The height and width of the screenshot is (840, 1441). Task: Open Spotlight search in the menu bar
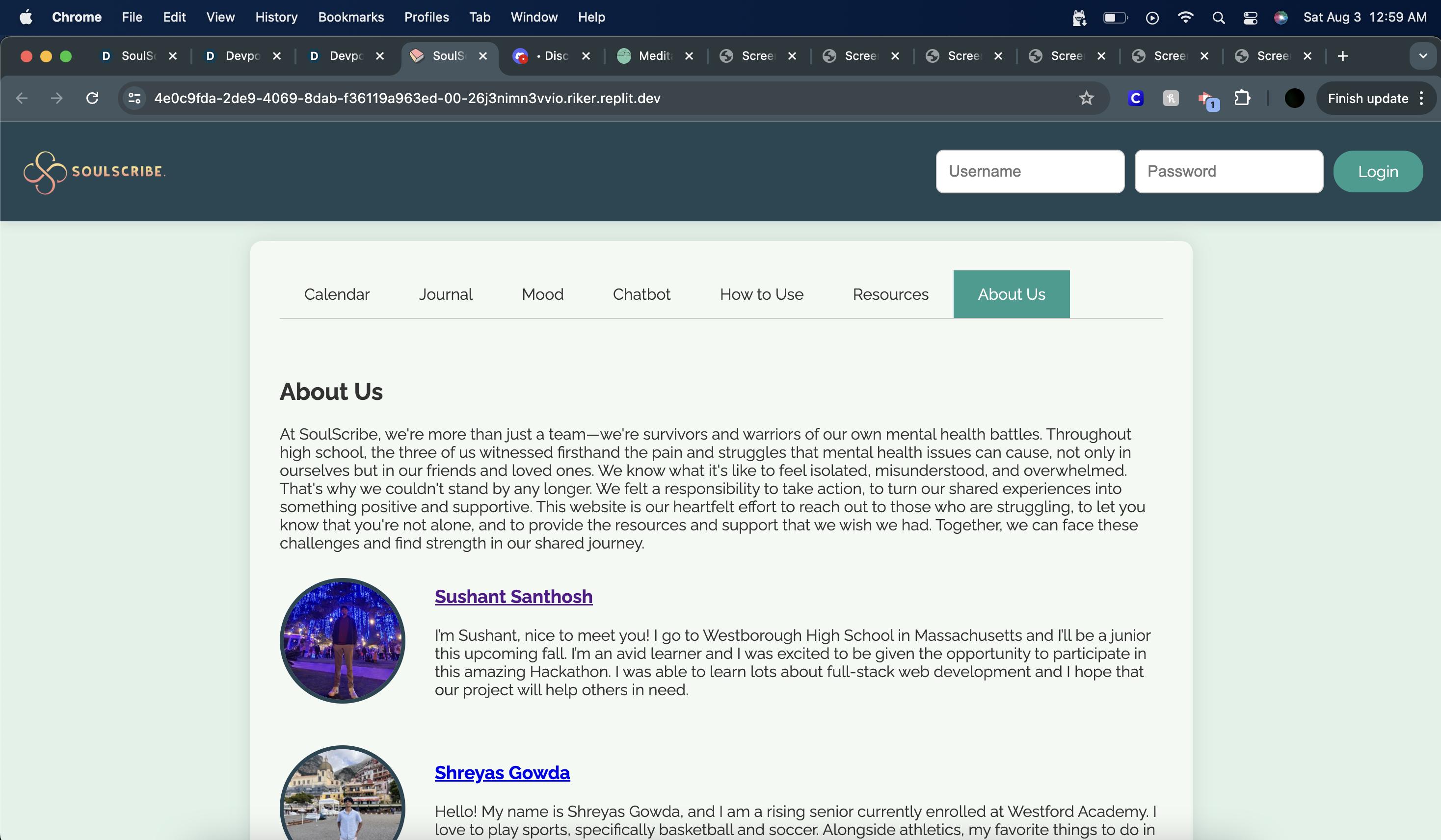(x=1219, y=17)
